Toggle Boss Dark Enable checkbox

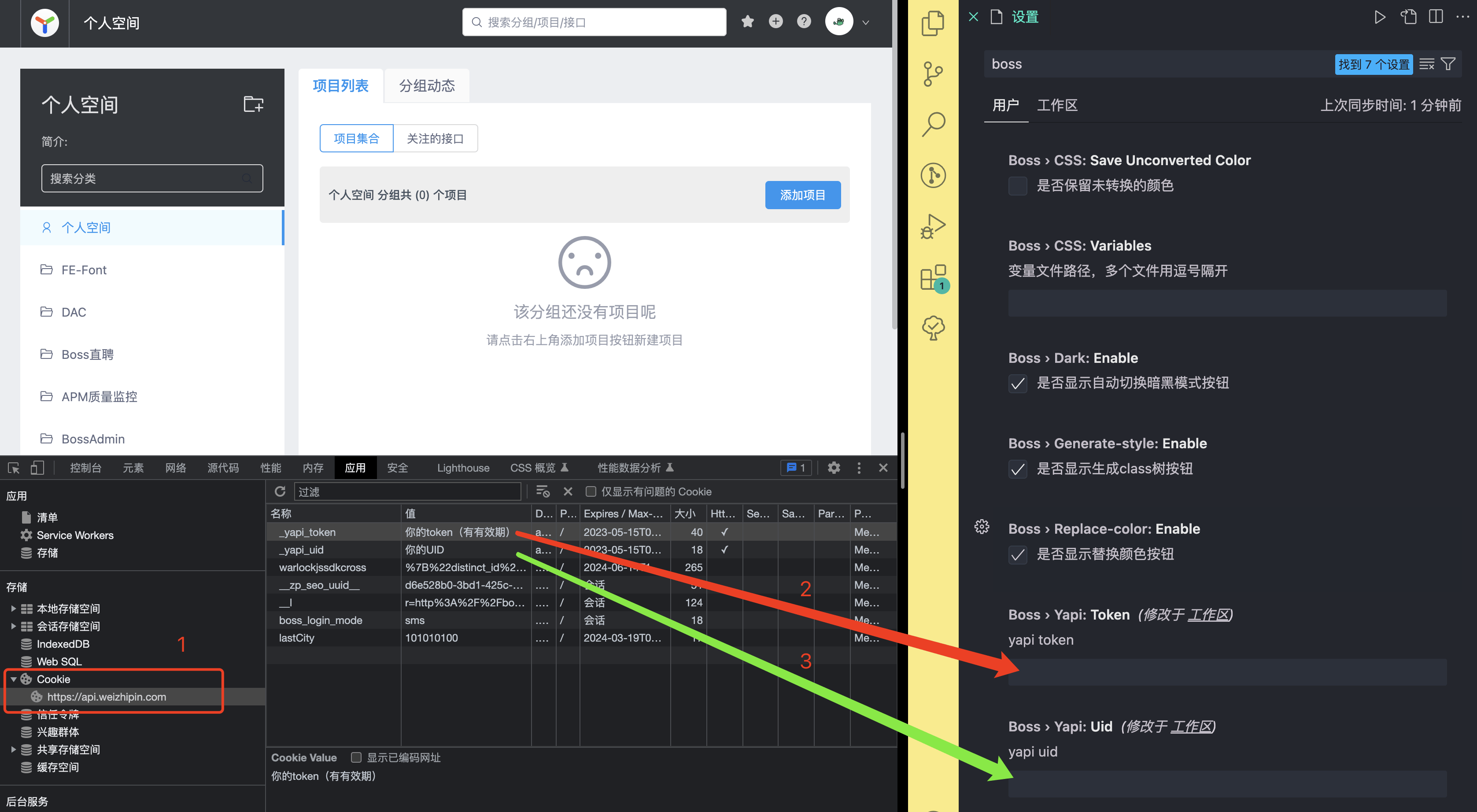coord(1018,383)
